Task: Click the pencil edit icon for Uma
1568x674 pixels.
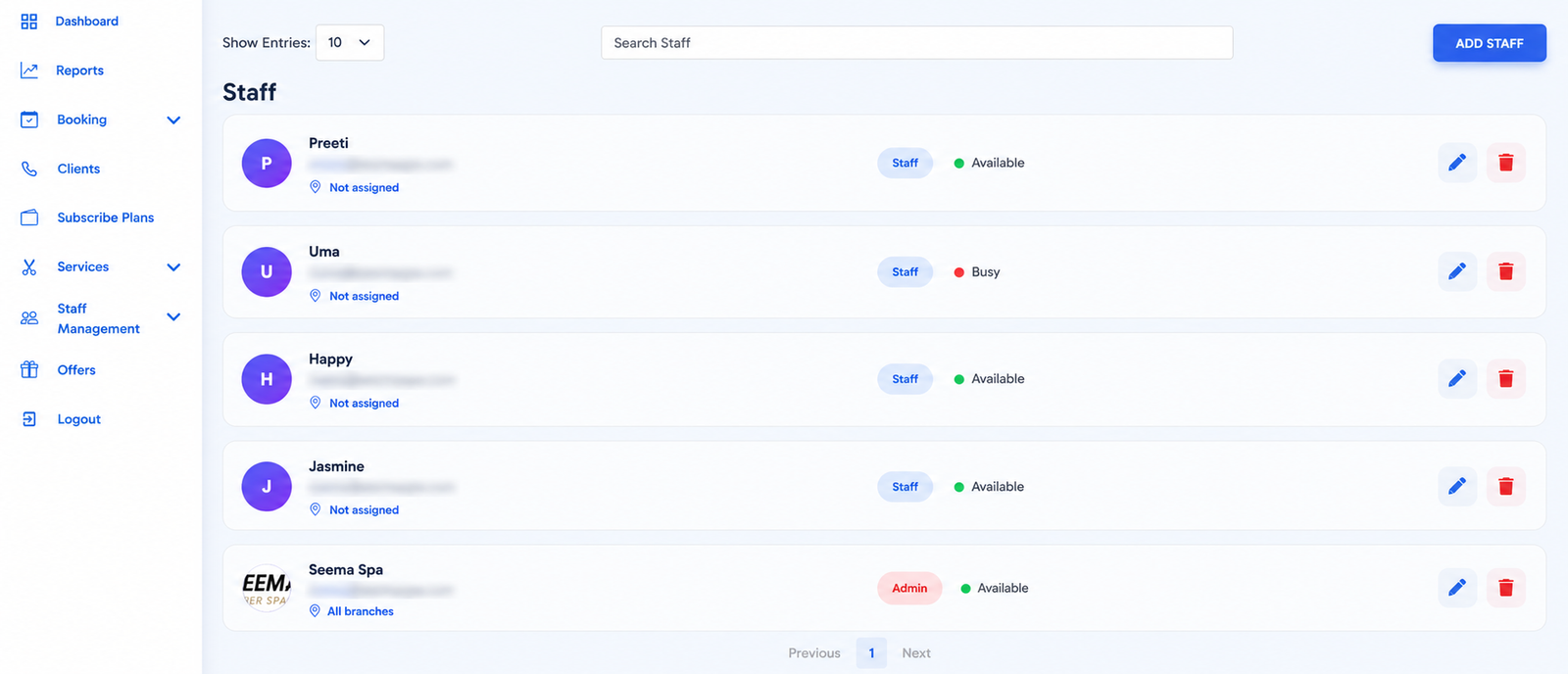Action: coord(1457,271)
